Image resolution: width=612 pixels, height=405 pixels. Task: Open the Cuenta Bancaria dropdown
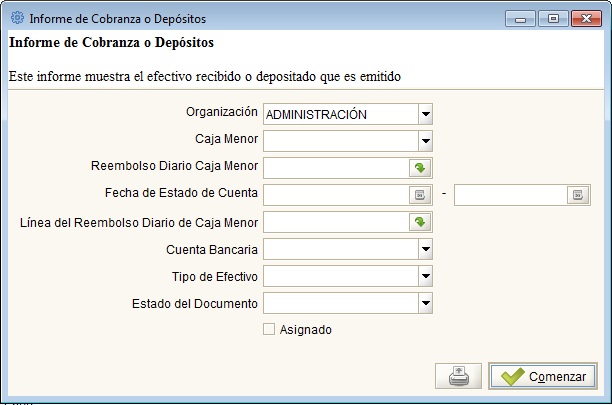pyautogui.click(x=425, y=249)
